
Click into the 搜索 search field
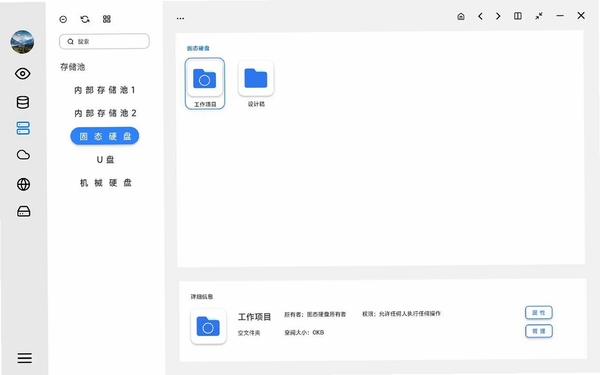click(x=104, y=41)
